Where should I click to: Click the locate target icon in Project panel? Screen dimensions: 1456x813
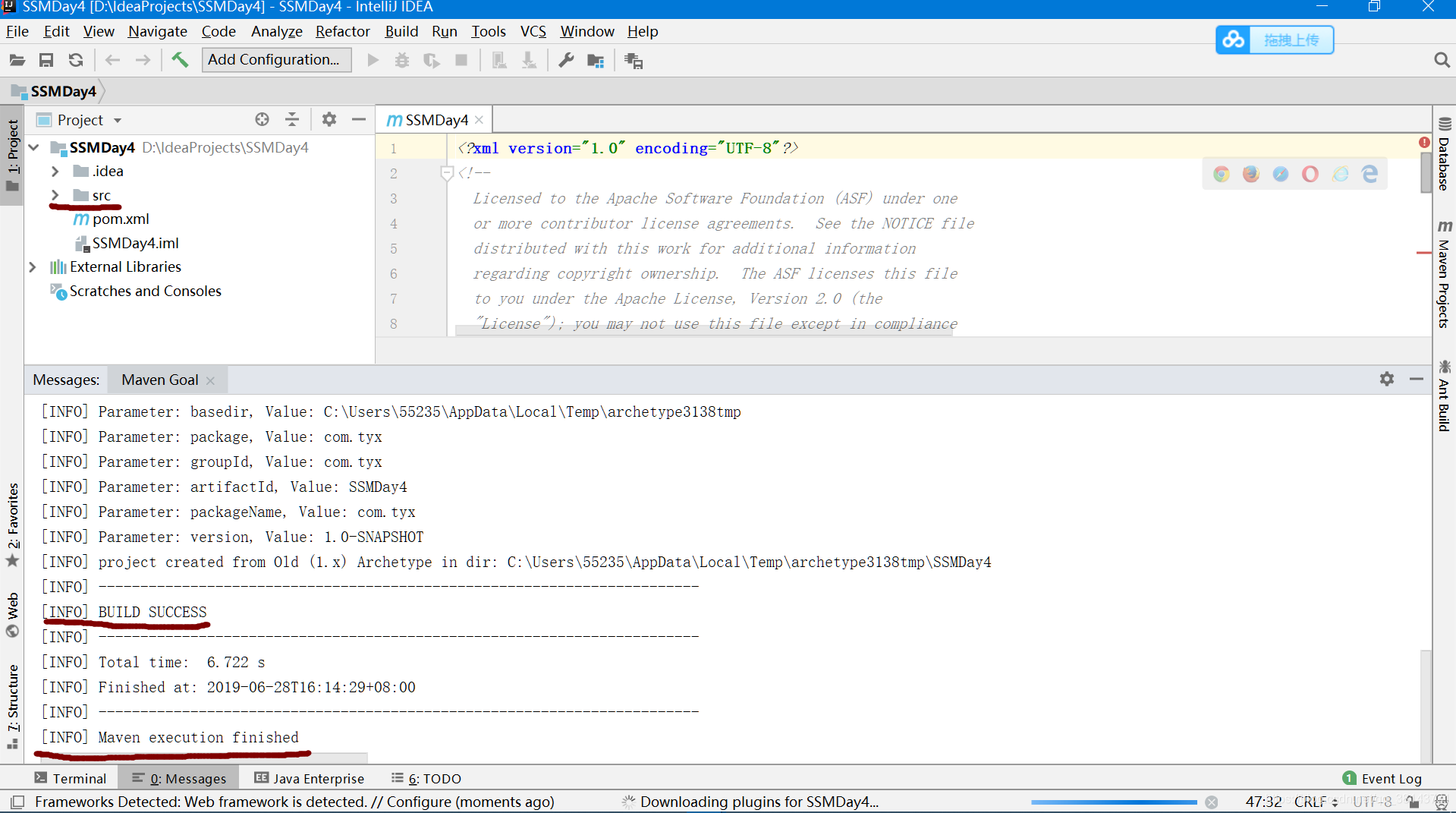[262, 119]
